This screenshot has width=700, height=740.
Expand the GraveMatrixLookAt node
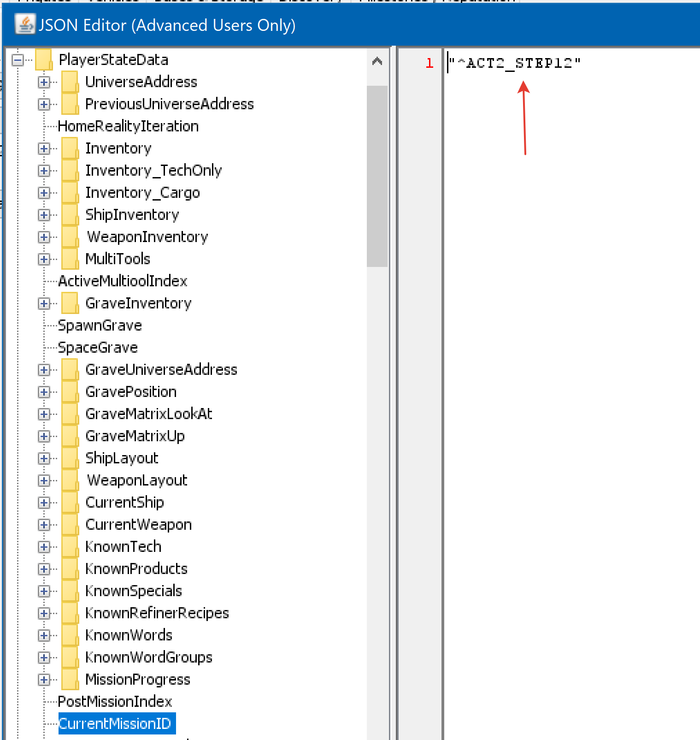[44, 414]
